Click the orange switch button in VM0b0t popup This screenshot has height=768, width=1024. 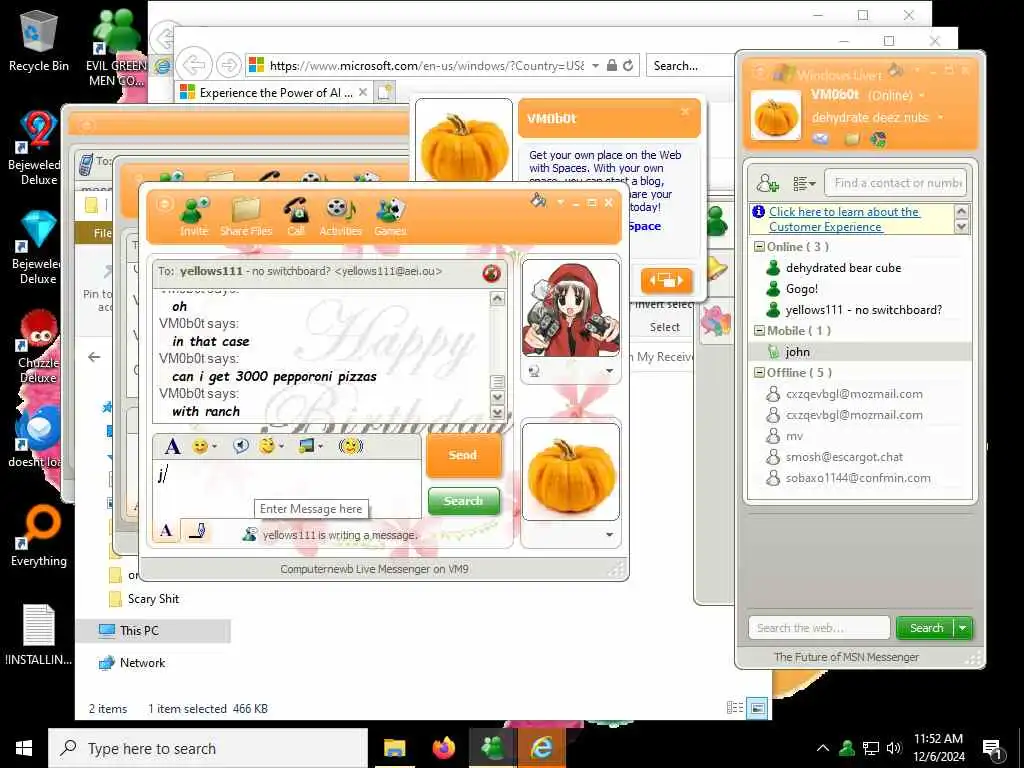(666, 281)
